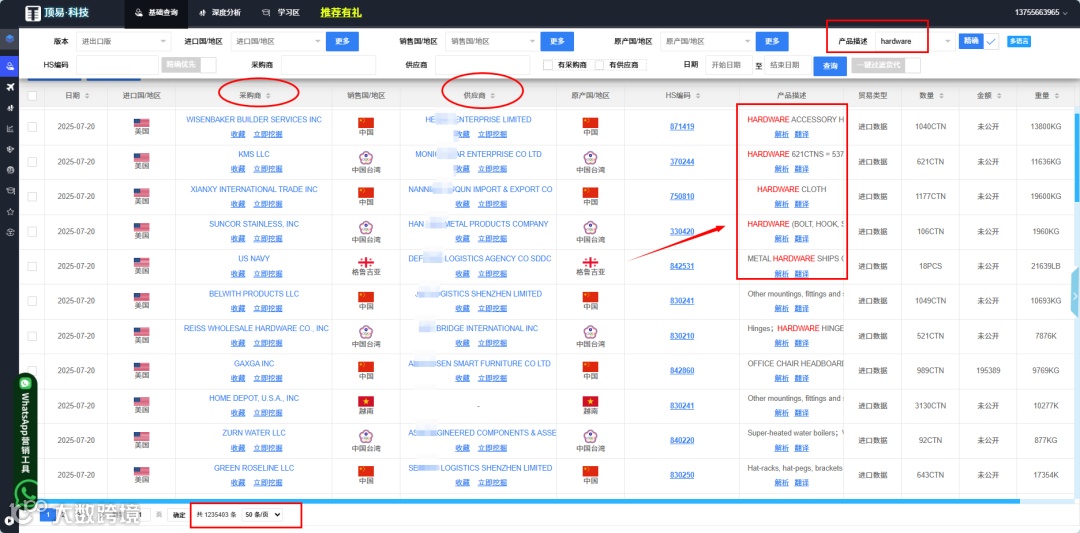1080x533 pixels.
Task: Sort by 日期 column sort arrows
Action: tap(87, 96)
